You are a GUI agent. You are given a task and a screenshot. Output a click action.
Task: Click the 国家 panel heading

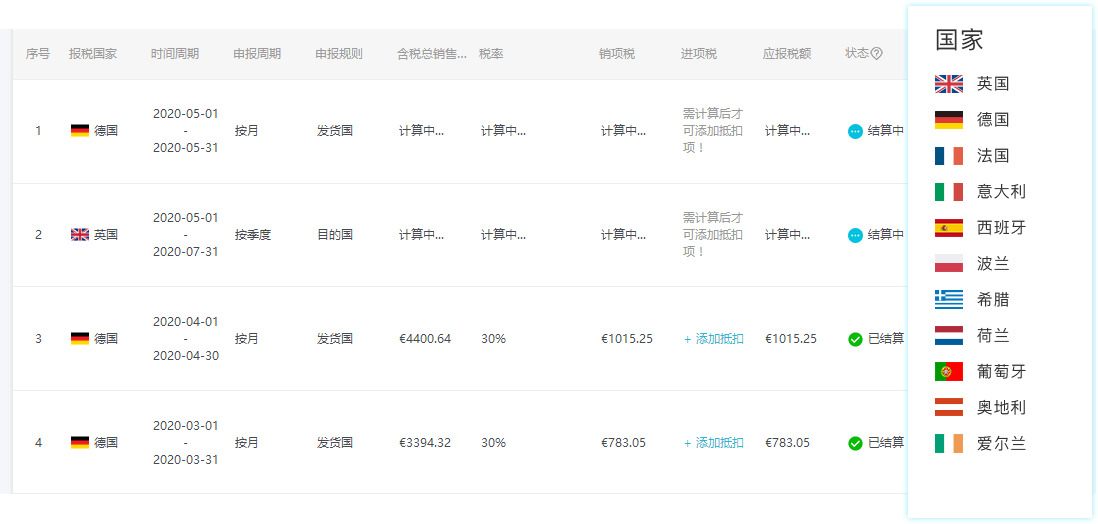point(959,40)
